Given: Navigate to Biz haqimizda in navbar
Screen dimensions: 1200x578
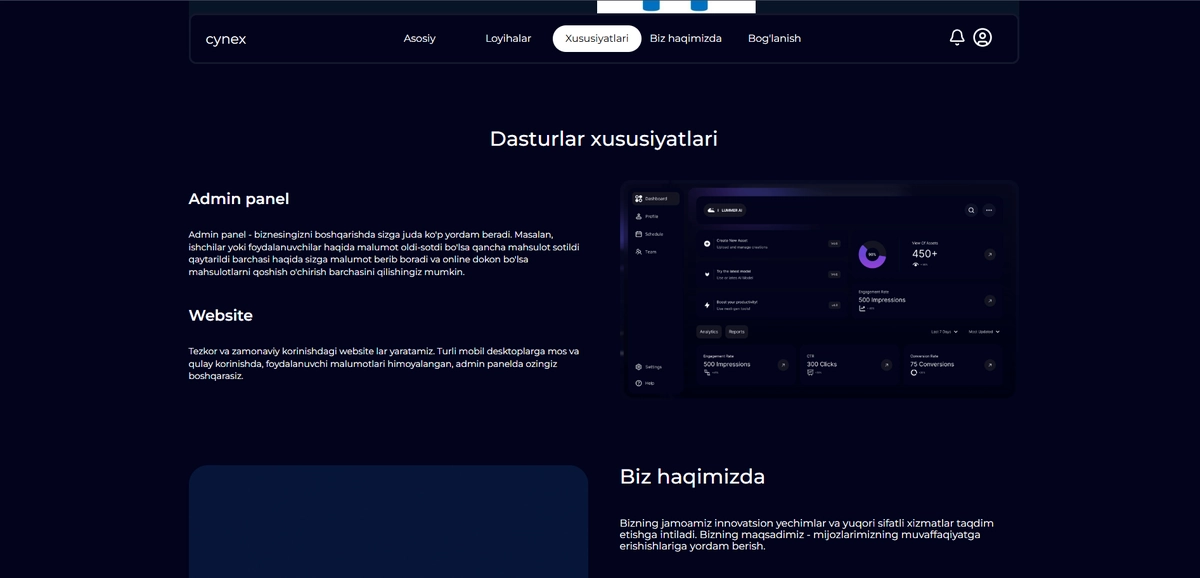Looking at the screenshot, I should [686, 38].
